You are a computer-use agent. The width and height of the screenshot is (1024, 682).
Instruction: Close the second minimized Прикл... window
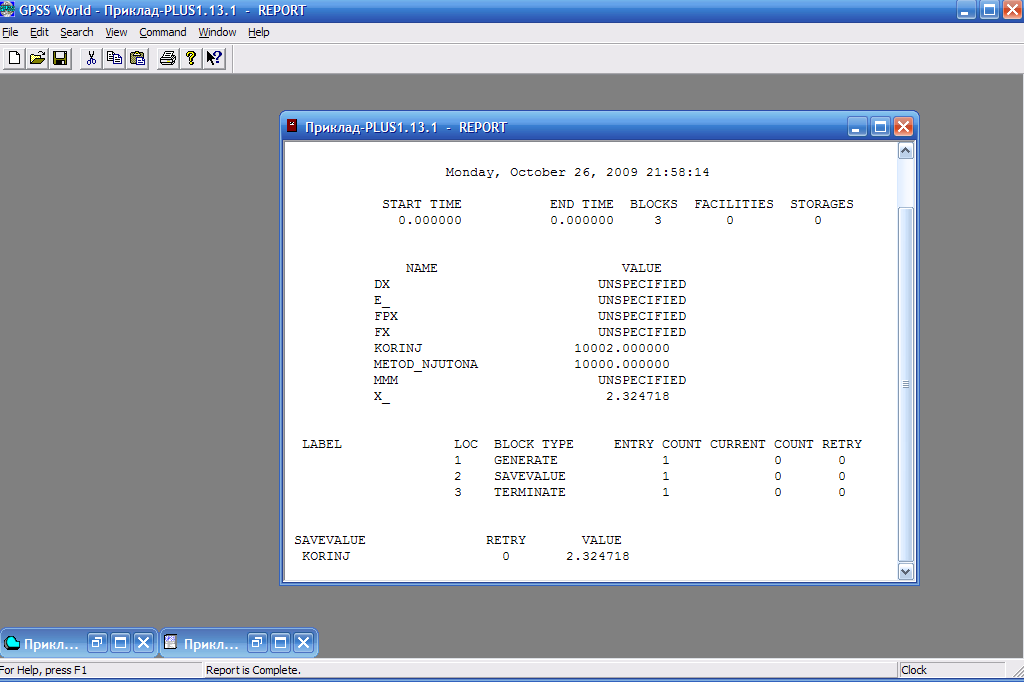point(303,643)
